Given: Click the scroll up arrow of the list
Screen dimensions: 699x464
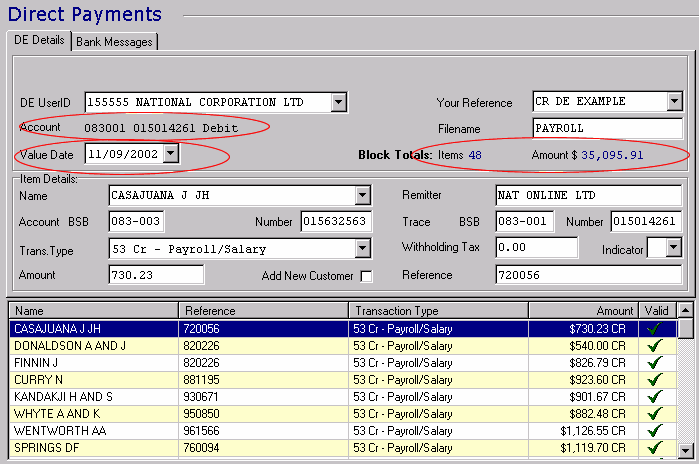Looking at the screenshot, I should [x=685, y=310].
